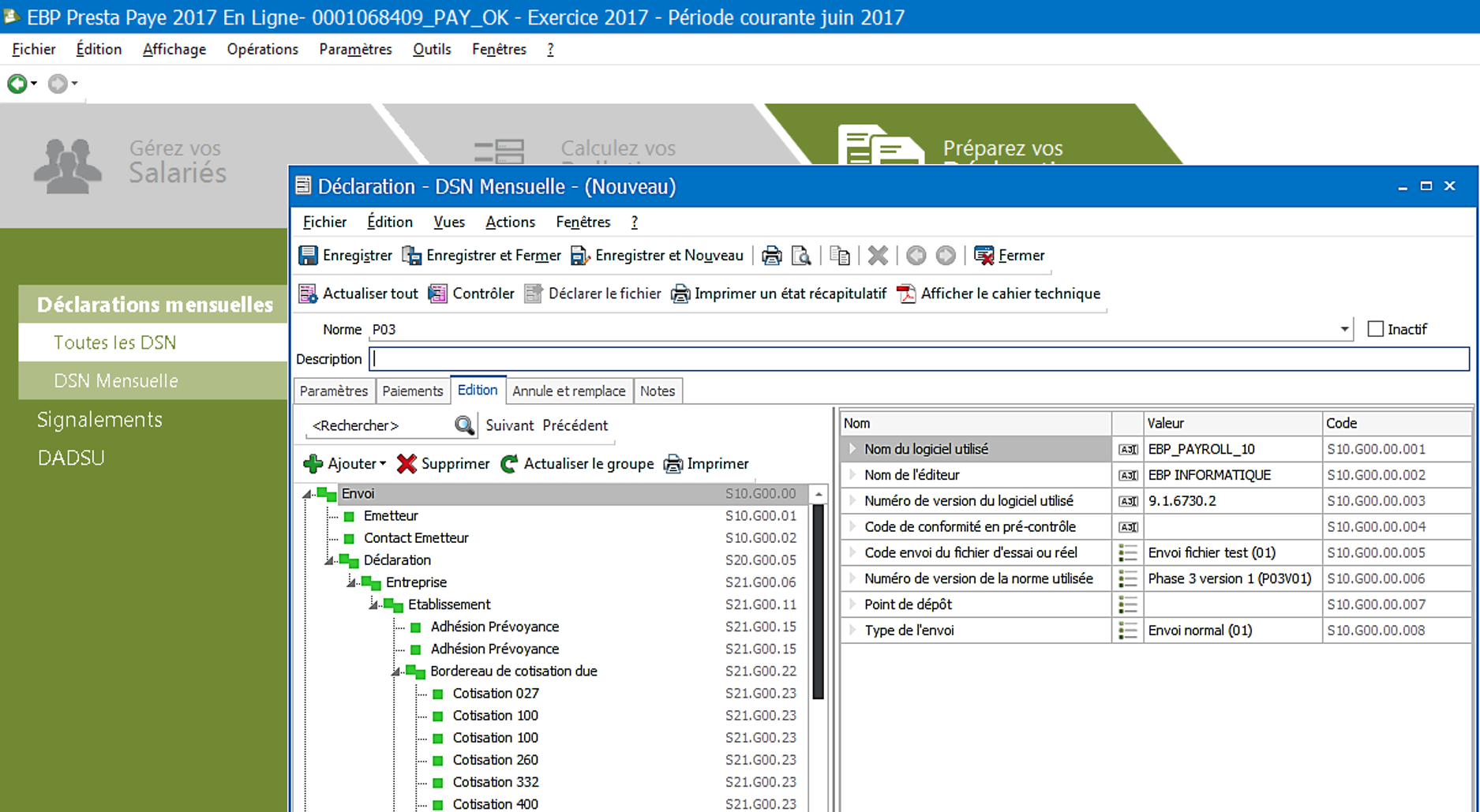Viewport: 1480px width, 812px height.
Task: Click text-type icon for Nom de l'éditeur row
Action: (x=1128, y=475)
